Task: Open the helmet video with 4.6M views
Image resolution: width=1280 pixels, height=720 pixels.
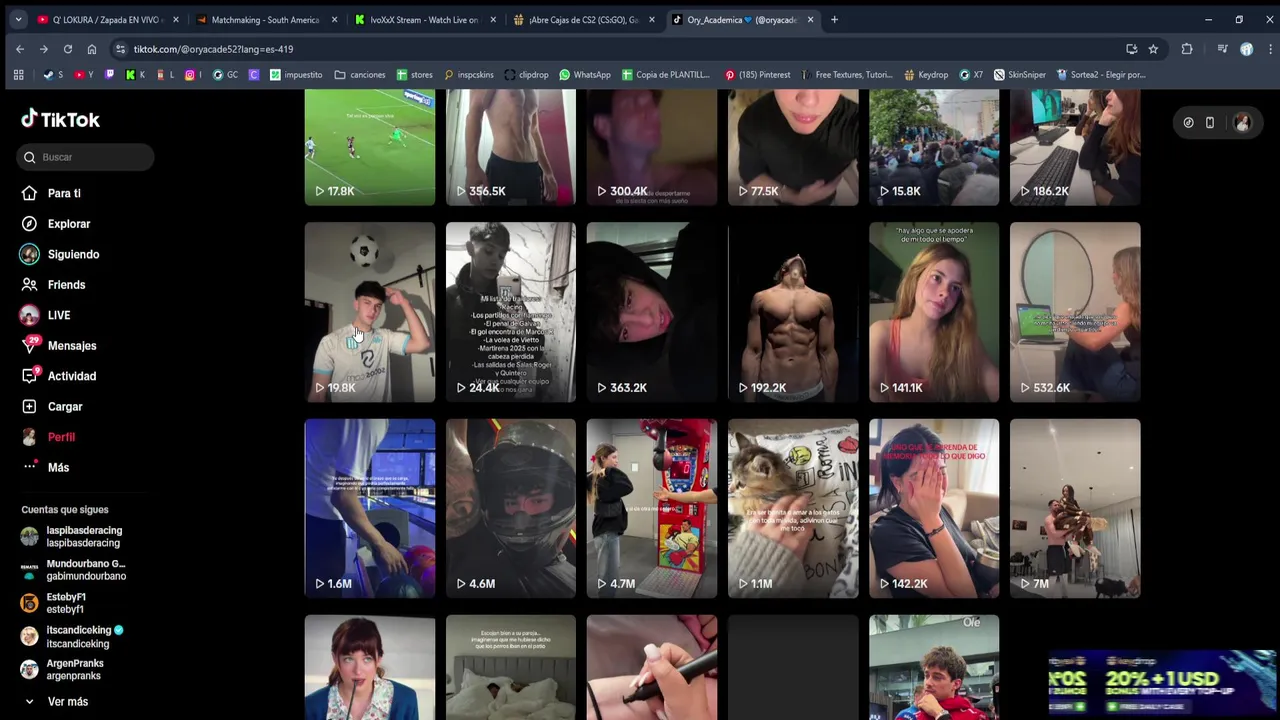Action: click(511, 508)
